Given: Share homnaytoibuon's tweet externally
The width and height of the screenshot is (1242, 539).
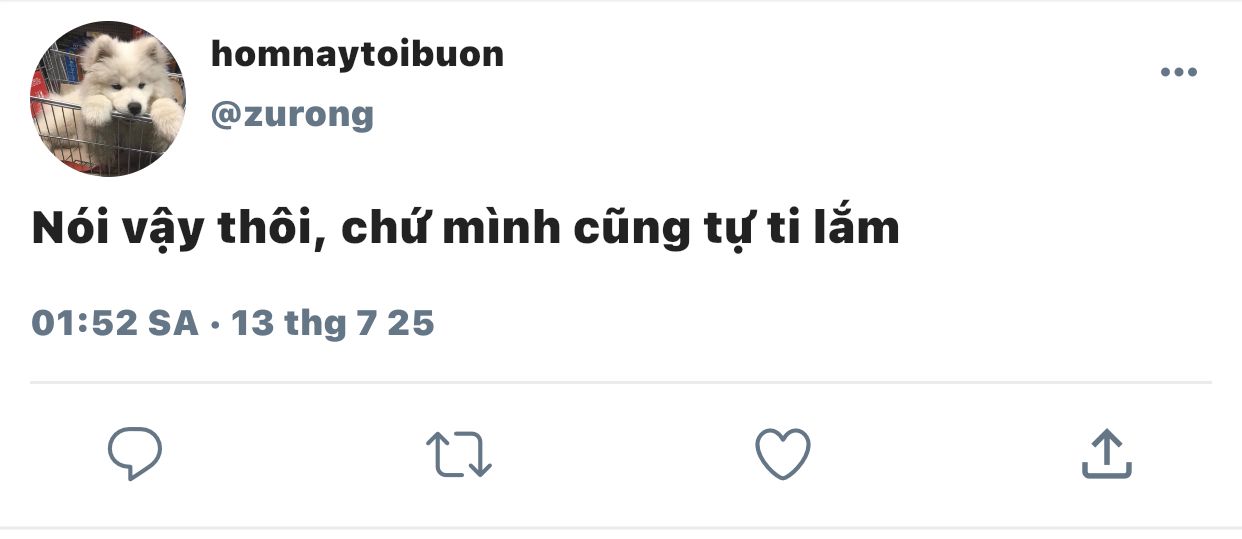Looking at the screenshot, I should (1107, 454).
